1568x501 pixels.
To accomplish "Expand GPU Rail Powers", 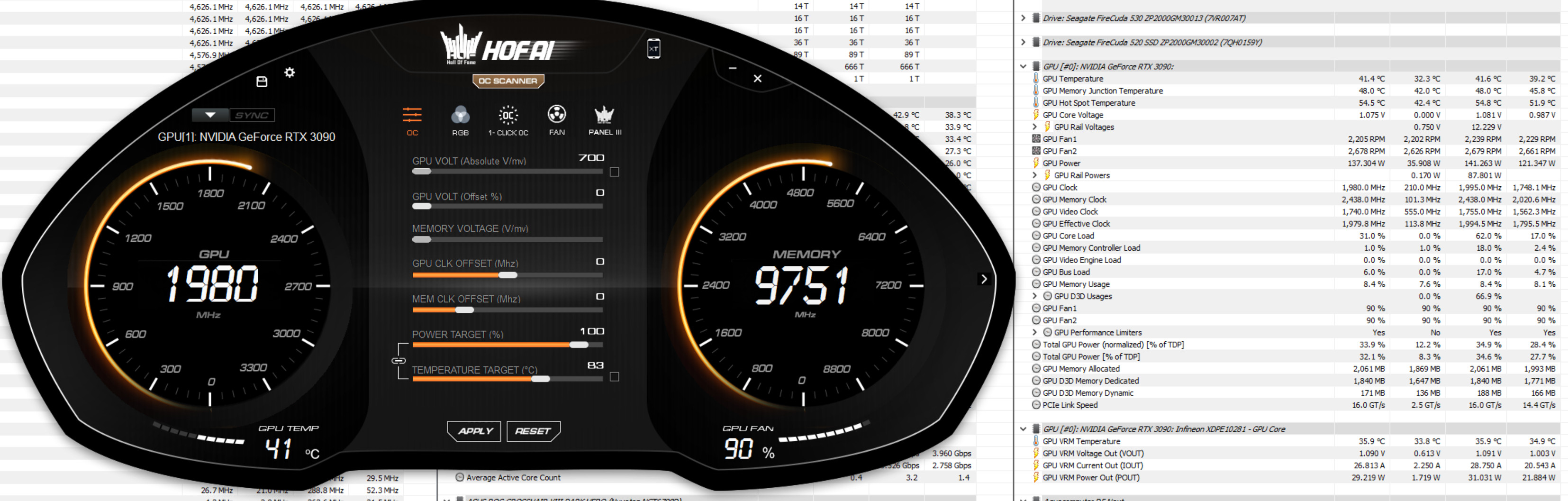I will tap(1035, 175).
